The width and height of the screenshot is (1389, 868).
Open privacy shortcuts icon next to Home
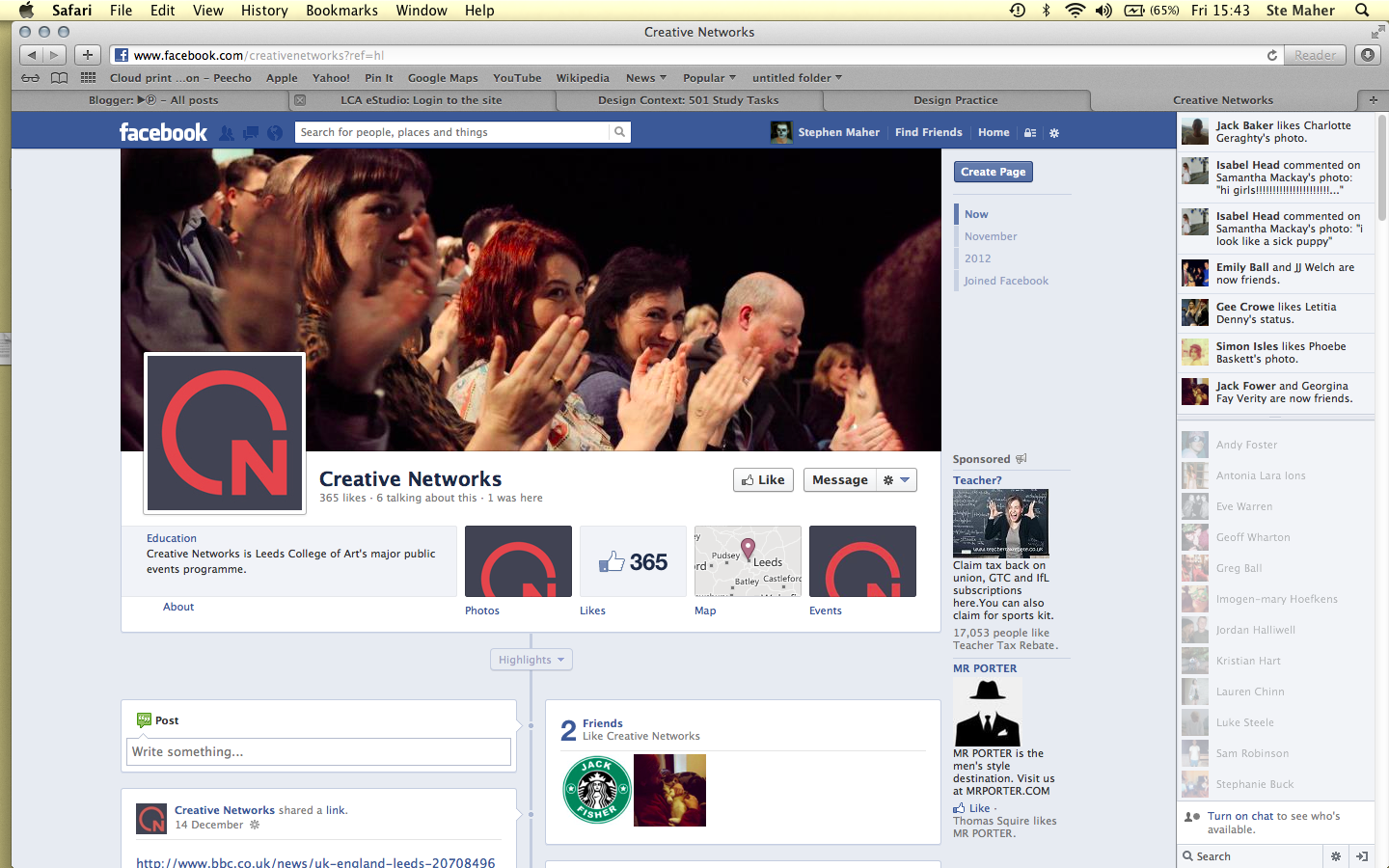pos(1030,133)
